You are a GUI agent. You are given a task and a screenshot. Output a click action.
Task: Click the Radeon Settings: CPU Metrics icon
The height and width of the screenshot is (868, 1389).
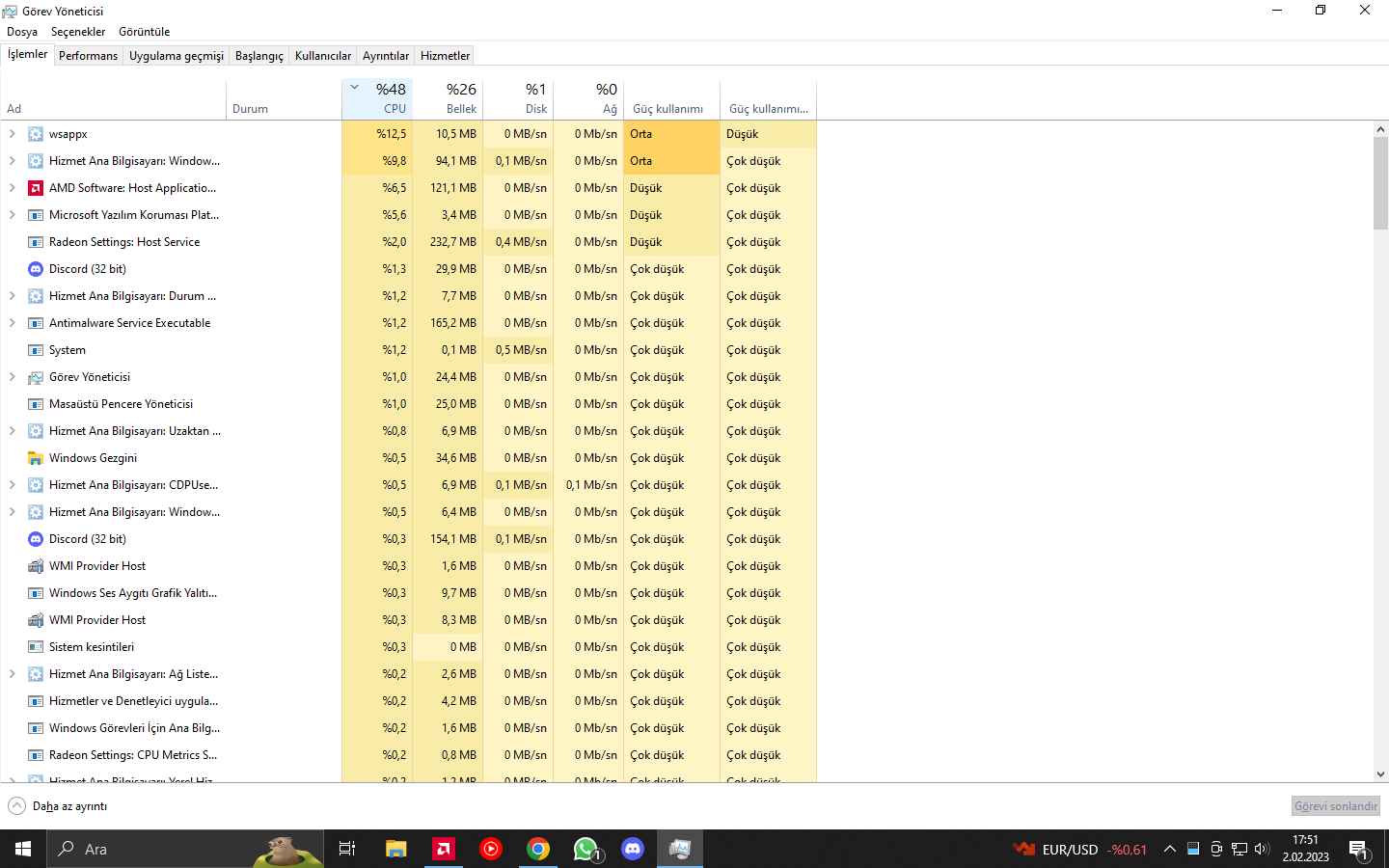[x=36, y=755]
